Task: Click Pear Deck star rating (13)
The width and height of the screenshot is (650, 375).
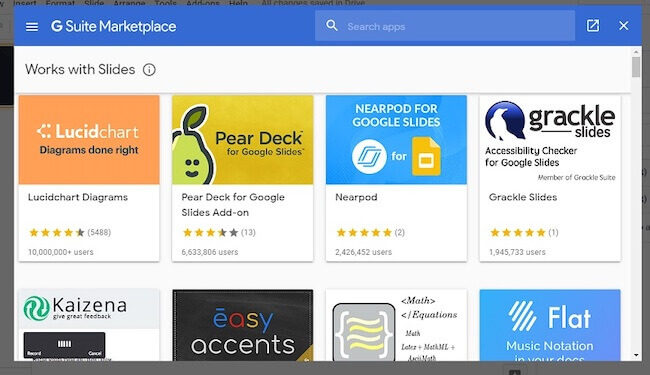Action: pyautogui.click(x=219, y=232)
